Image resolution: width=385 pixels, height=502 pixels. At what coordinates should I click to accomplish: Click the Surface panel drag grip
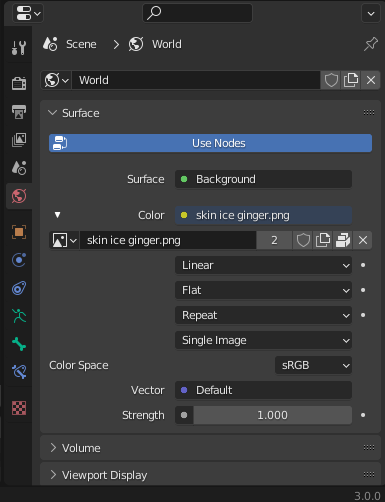point(369,113)
